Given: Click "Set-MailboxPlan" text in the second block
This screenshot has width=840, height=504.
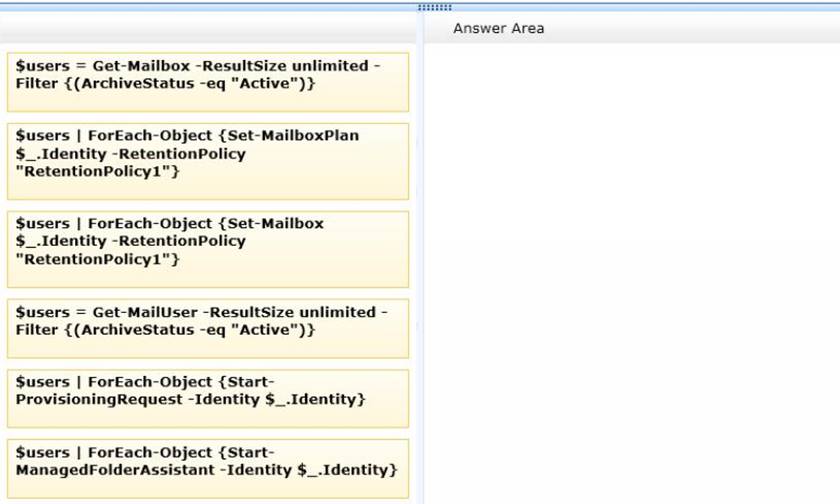Looking at the screenshot, I should point(301,136).
